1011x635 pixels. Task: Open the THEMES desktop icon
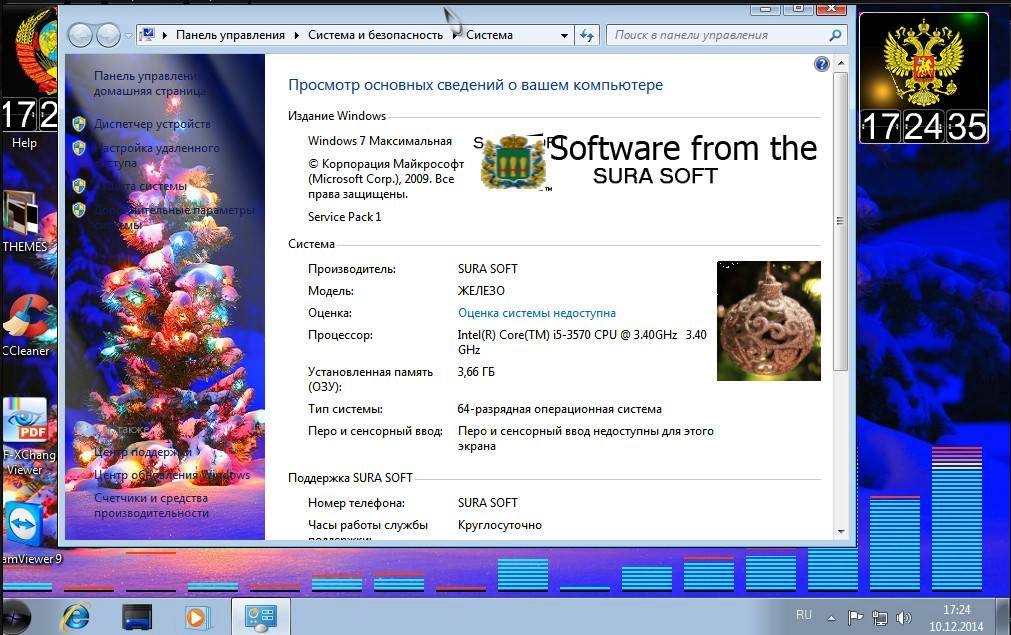click(x=26, y=221)
